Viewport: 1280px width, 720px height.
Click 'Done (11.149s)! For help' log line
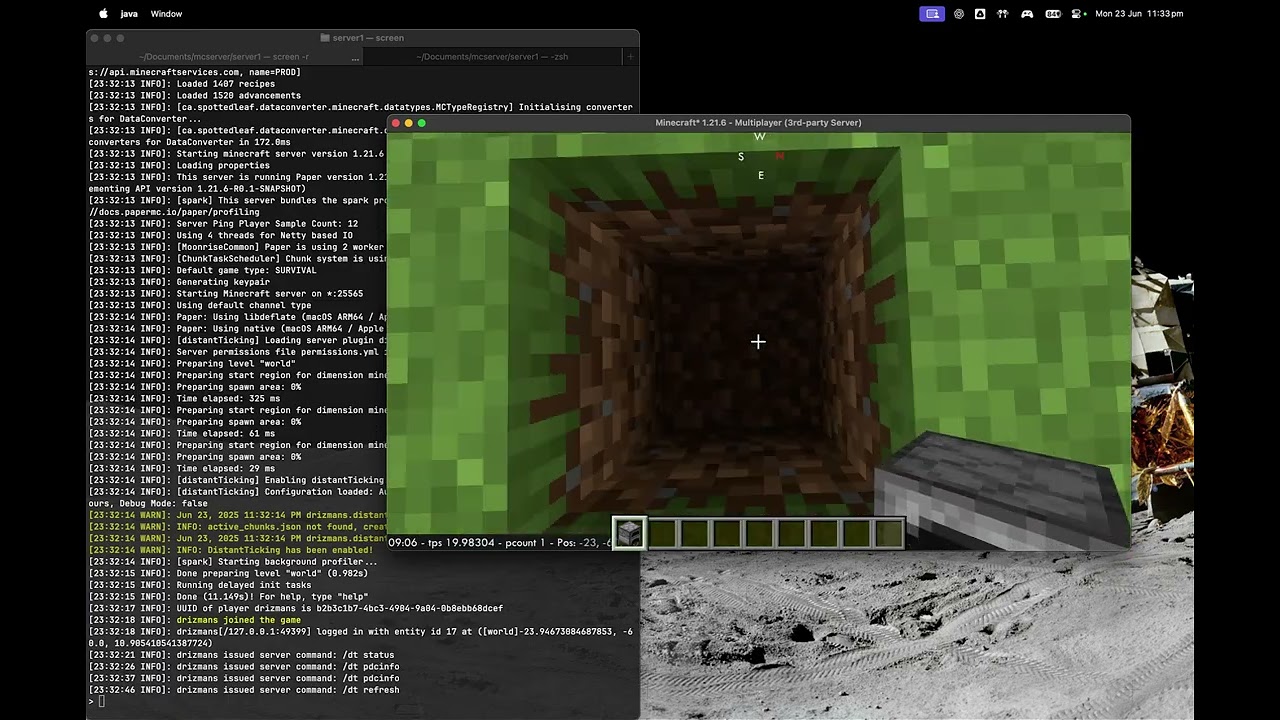pyautogui.click(x=228, y=597)
